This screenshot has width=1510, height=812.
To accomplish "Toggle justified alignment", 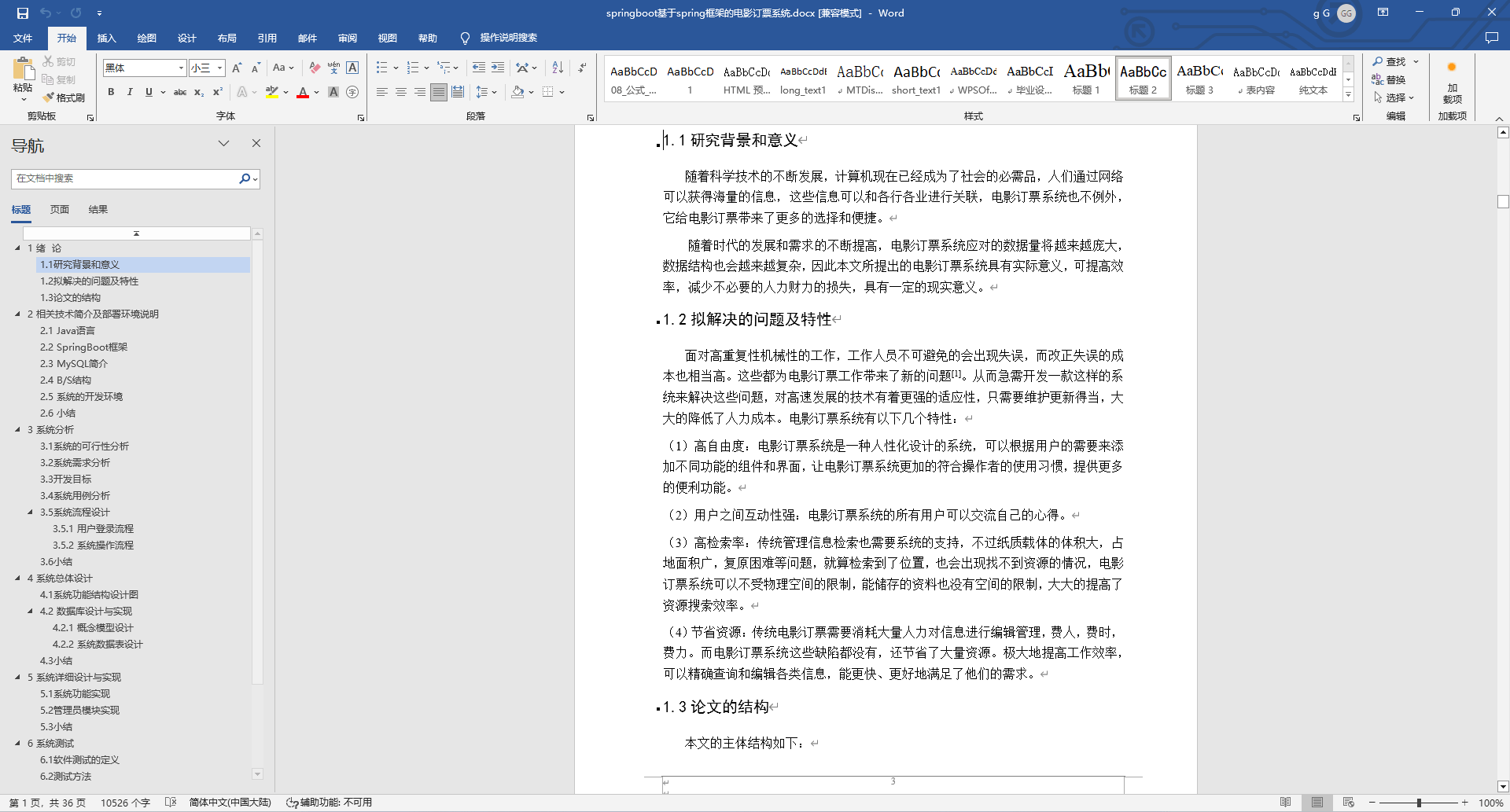I will [x=439, y=92].
